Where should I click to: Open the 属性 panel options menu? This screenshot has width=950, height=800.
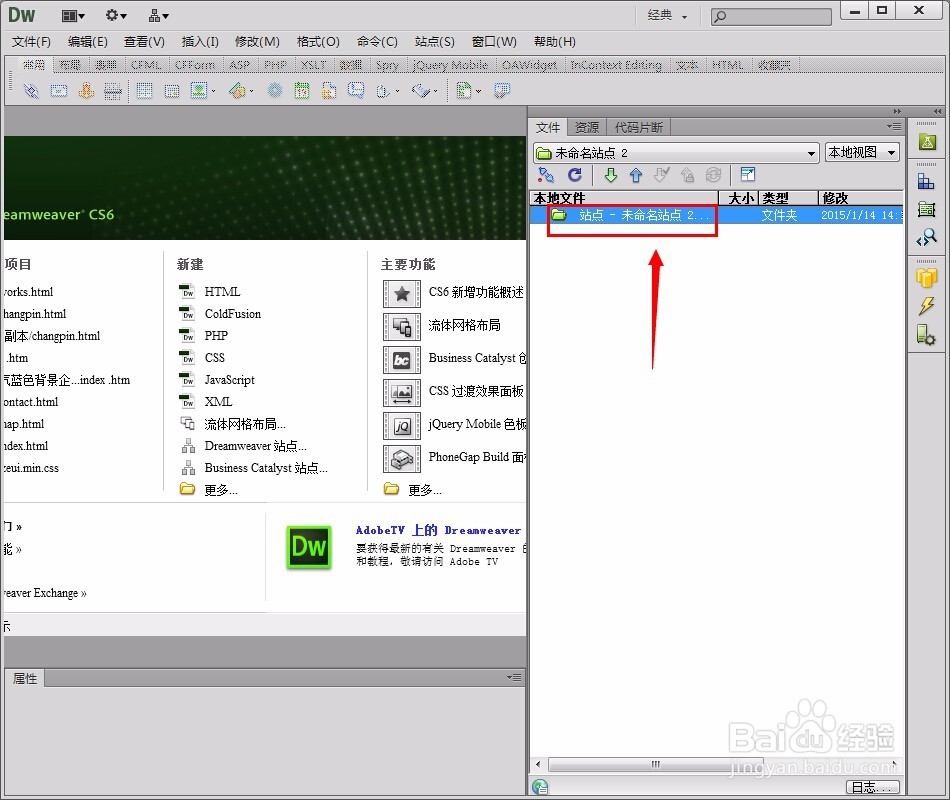tap(514, 678)
